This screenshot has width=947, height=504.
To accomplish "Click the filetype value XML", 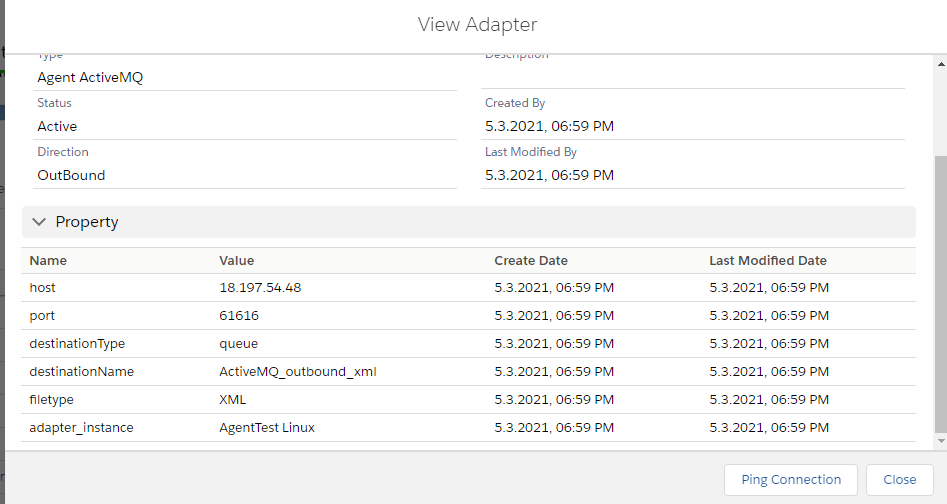I will pyautogui.click(x=233, y=400).
